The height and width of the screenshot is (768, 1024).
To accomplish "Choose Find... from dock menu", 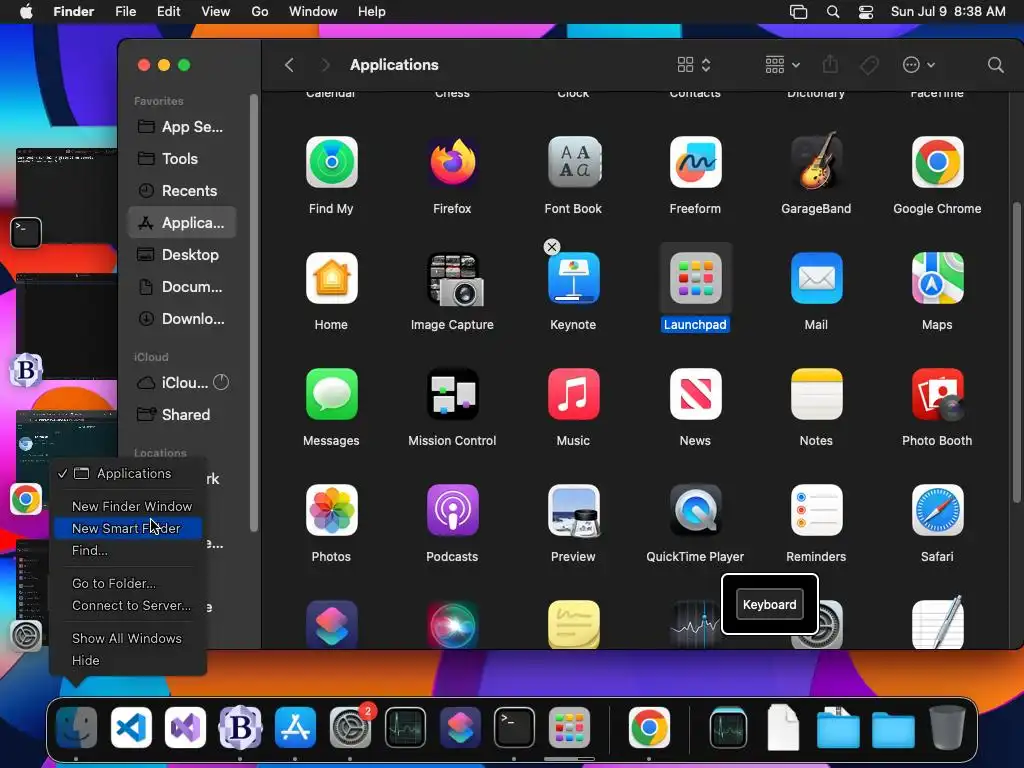I will click(x=128, y=551).
